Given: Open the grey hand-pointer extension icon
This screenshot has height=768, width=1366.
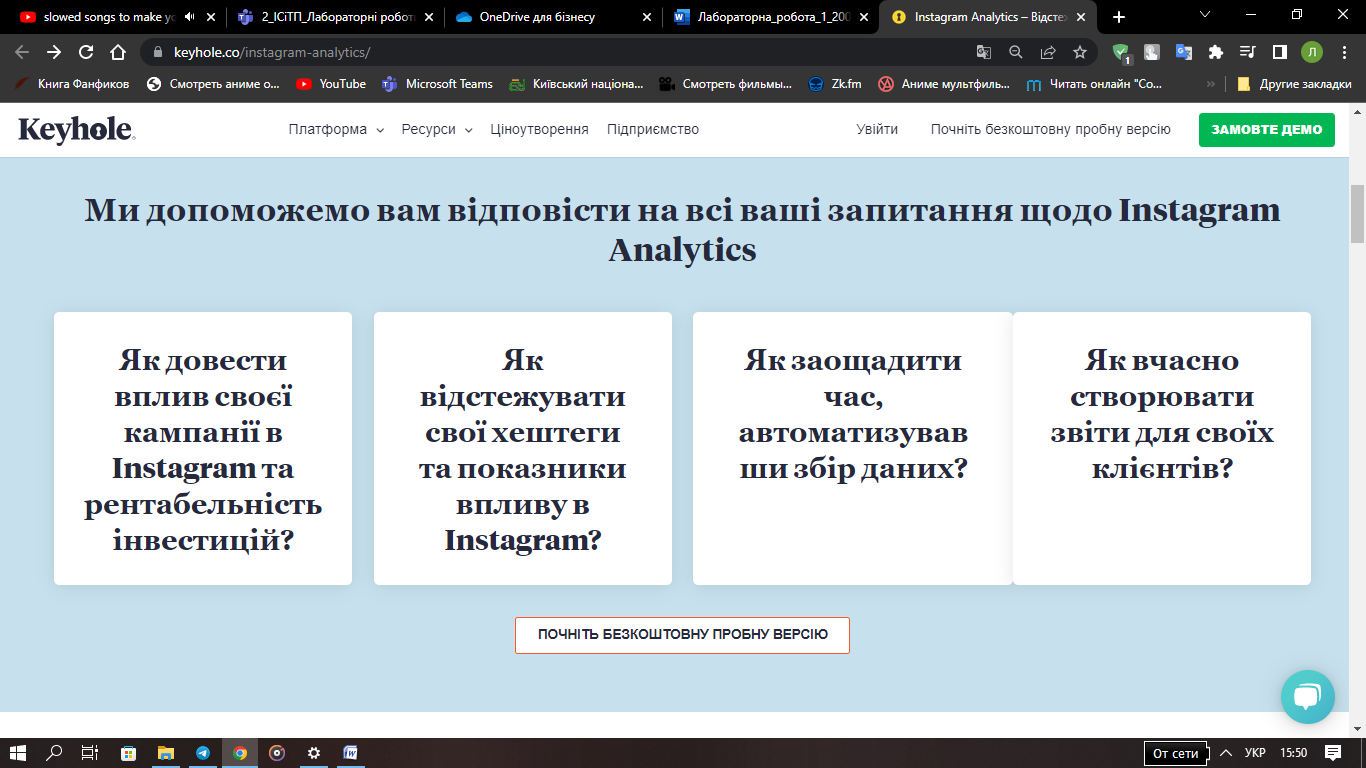Looking at the screenshot, I should (x=1152, y=52).
